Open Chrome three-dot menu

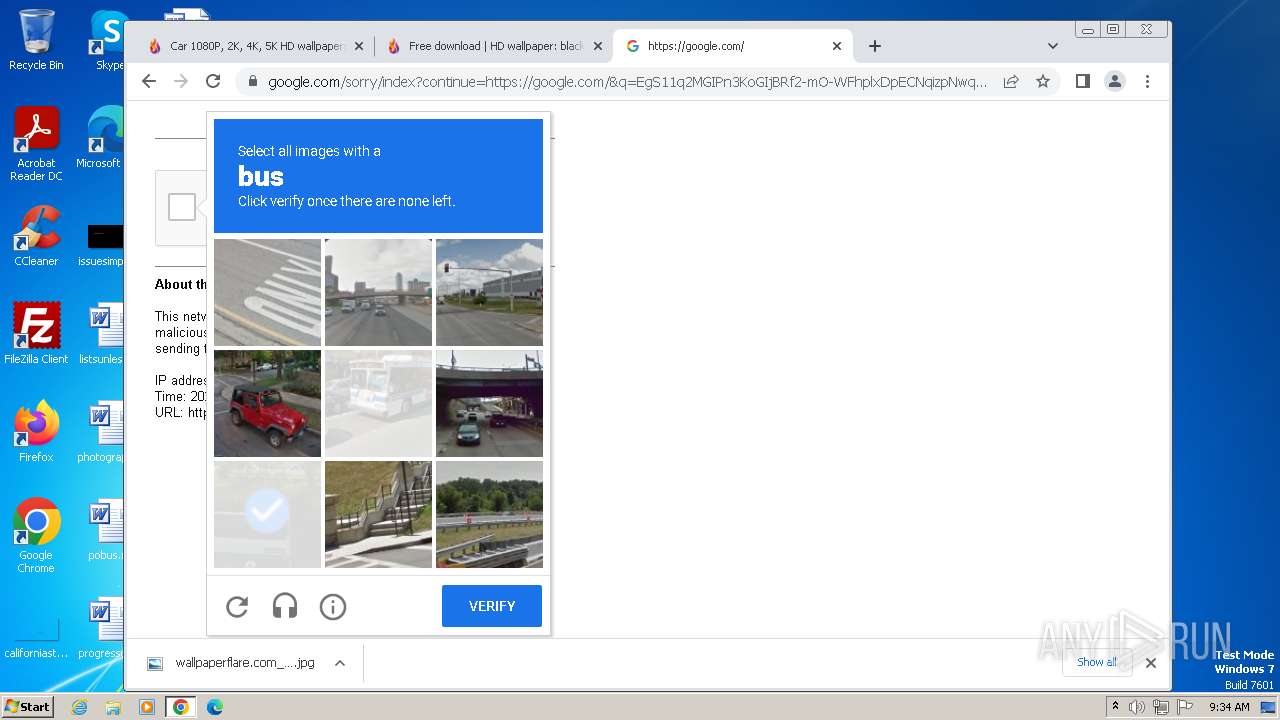click(x=1147, y=81)
